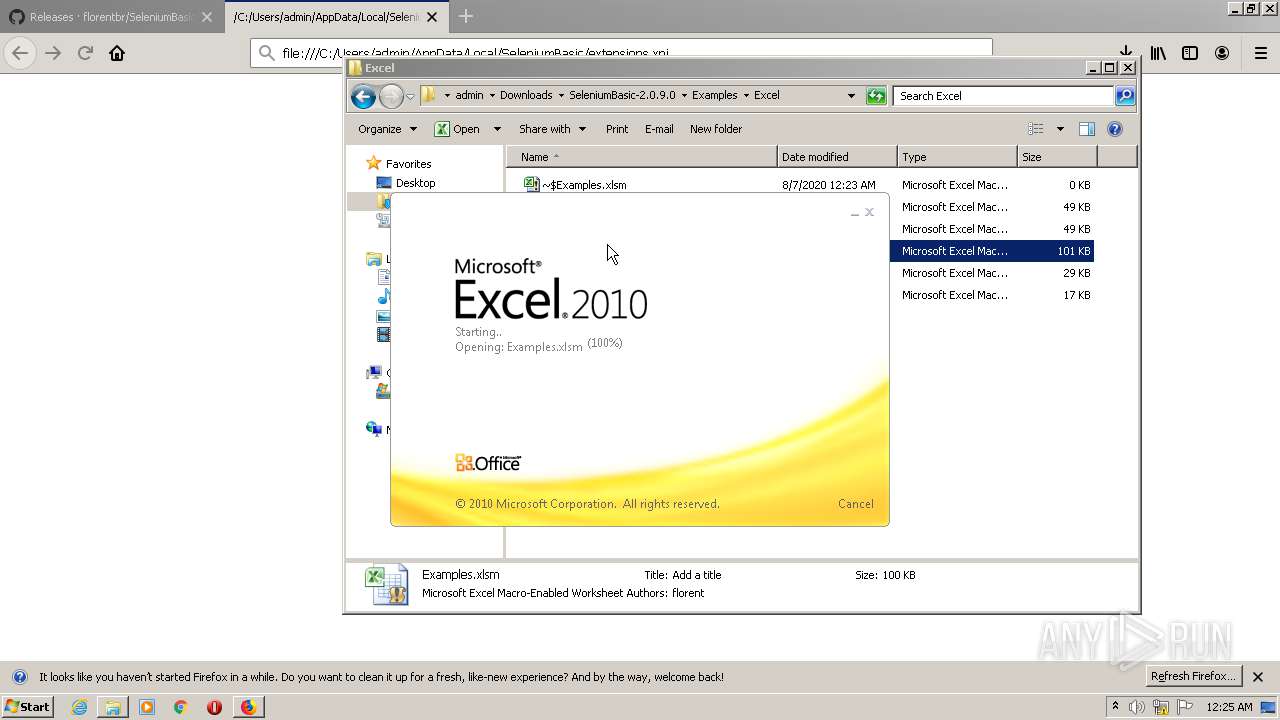Click the Firefox address bar
The height and width of the screenshot is (720, 1280).
coord(621,53)
